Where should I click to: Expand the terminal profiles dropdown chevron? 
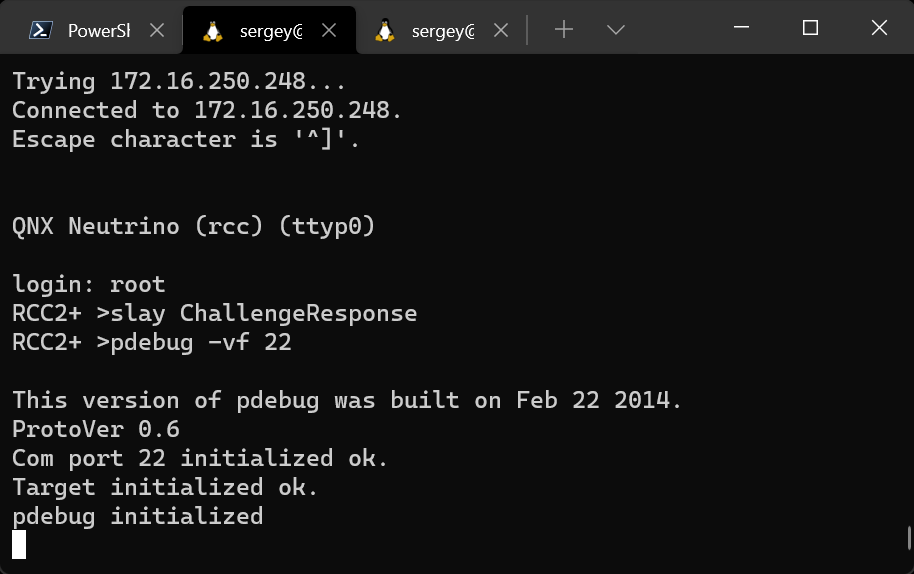(616, 30)
